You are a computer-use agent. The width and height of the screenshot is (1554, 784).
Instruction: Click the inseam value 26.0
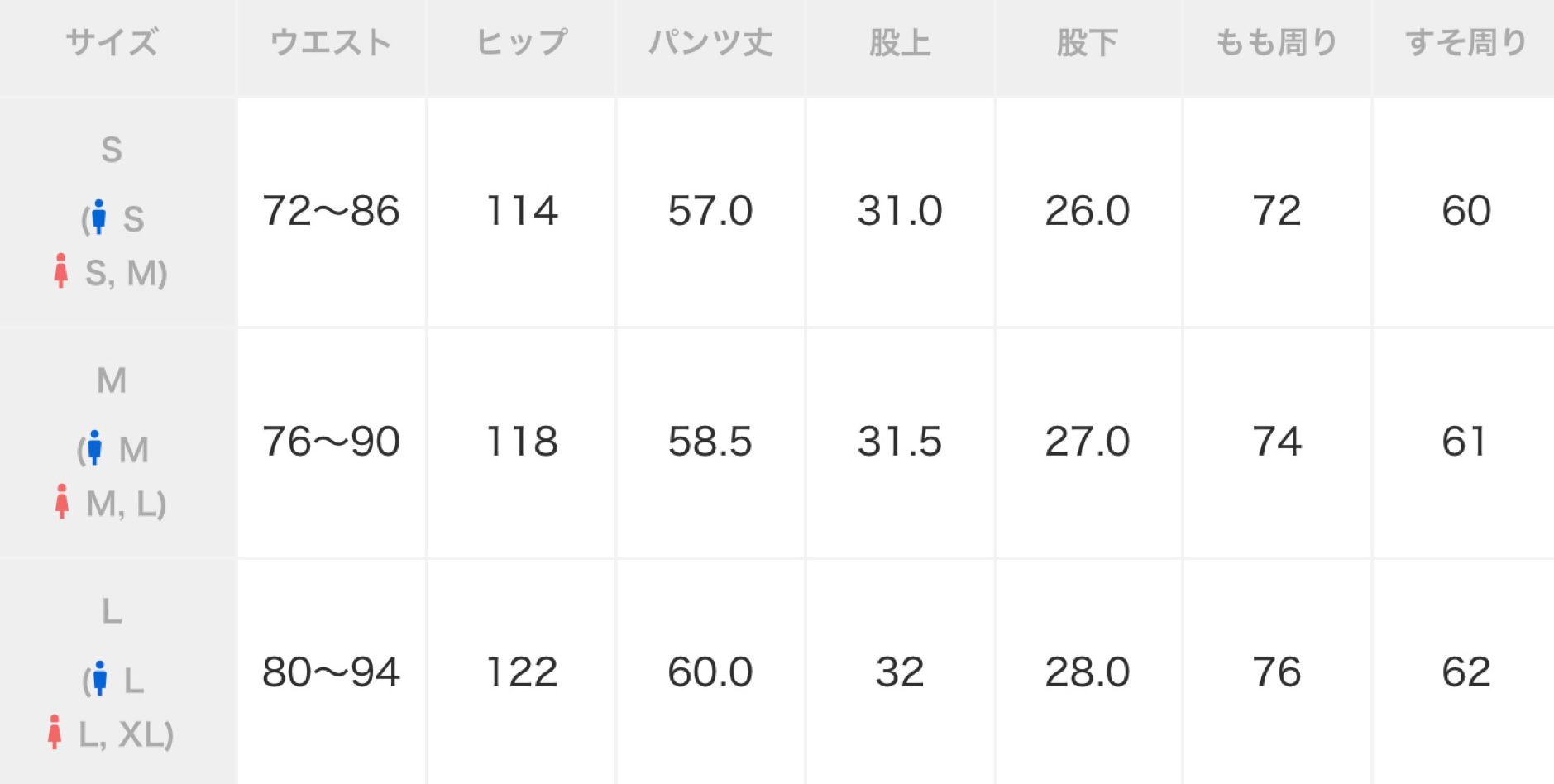coord(1088,211)
